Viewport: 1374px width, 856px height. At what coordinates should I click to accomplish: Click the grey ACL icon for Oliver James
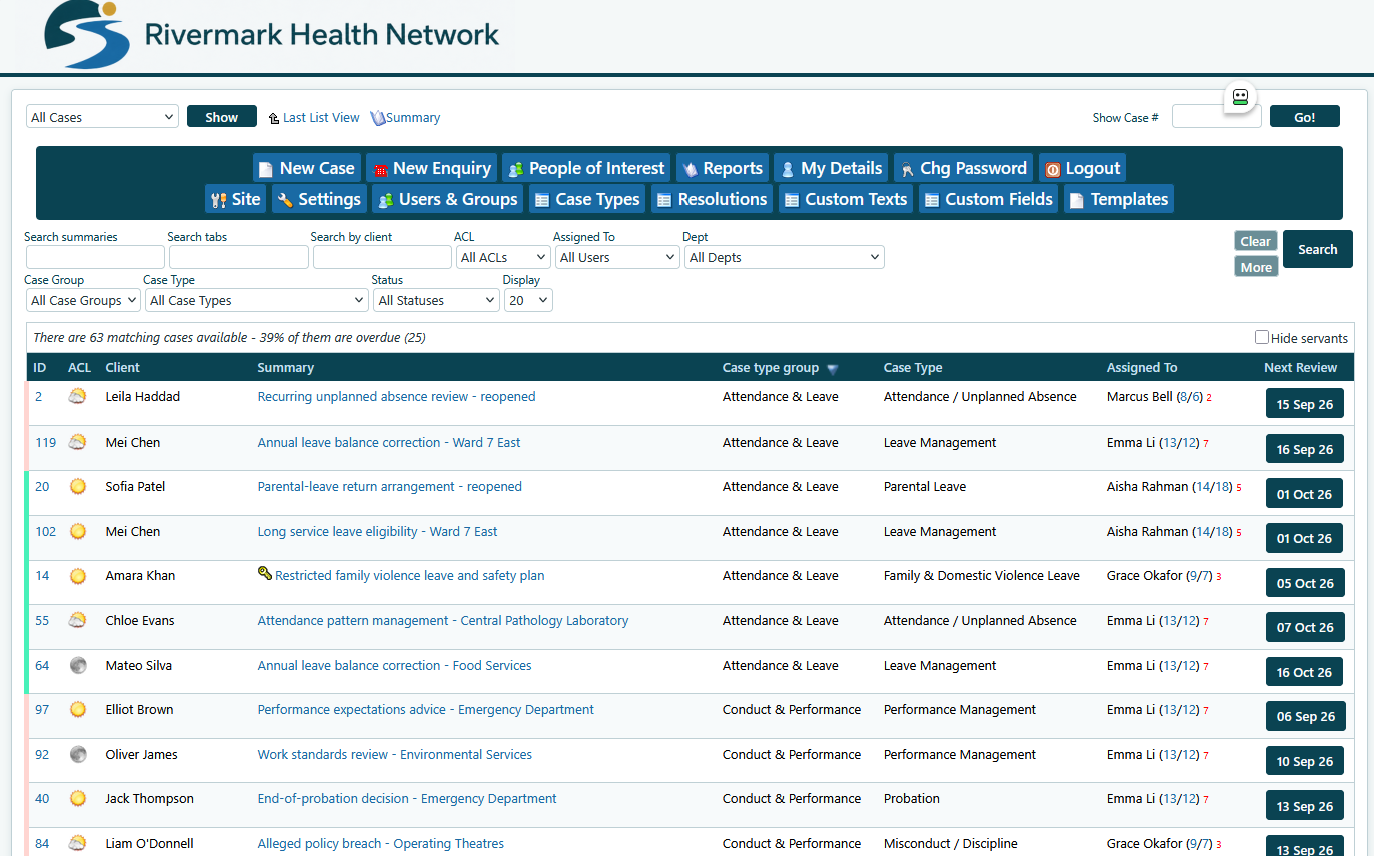pos(77,755)
